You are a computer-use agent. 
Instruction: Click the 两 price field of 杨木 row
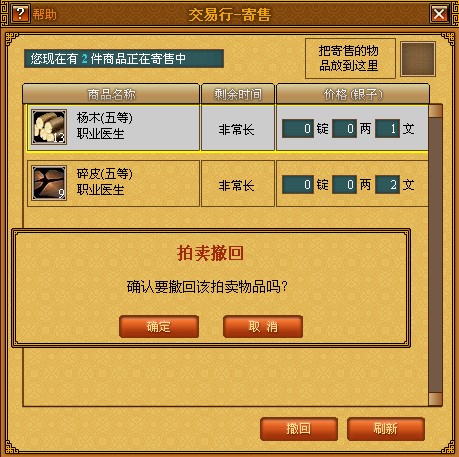(x=345, y=129)
